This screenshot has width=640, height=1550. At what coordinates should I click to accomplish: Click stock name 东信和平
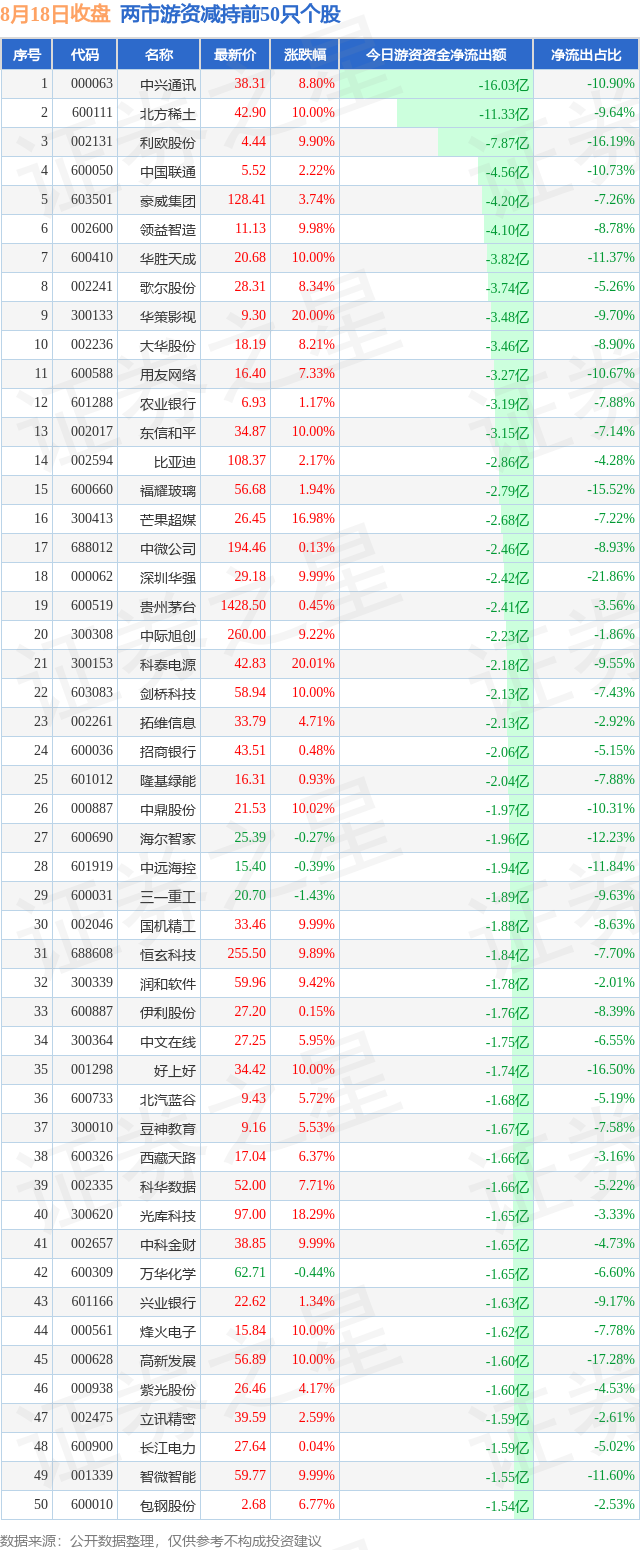[168, 433]
